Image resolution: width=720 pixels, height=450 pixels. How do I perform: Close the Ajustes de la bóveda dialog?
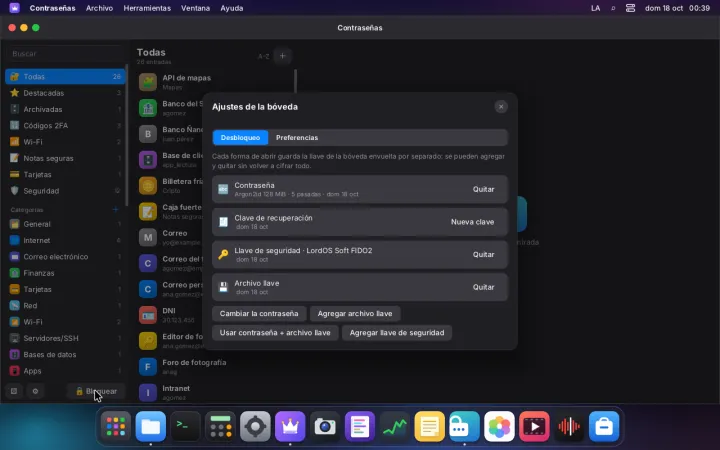coord(501,107)
